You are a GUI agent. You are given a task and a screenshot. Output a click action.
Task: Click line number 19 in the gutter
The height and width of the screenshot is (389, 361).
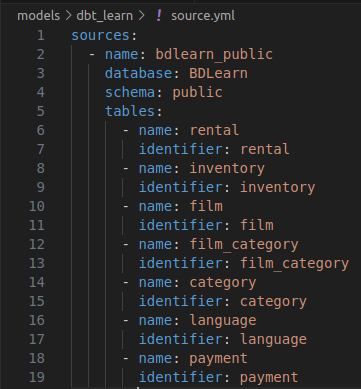(x=37, y=377)
